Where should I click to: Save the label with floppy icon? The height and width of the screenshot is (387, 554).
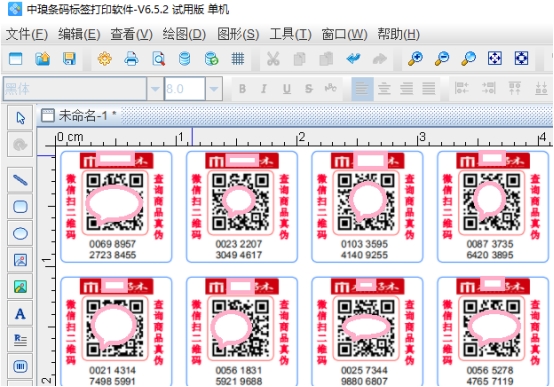coord(69,59)
